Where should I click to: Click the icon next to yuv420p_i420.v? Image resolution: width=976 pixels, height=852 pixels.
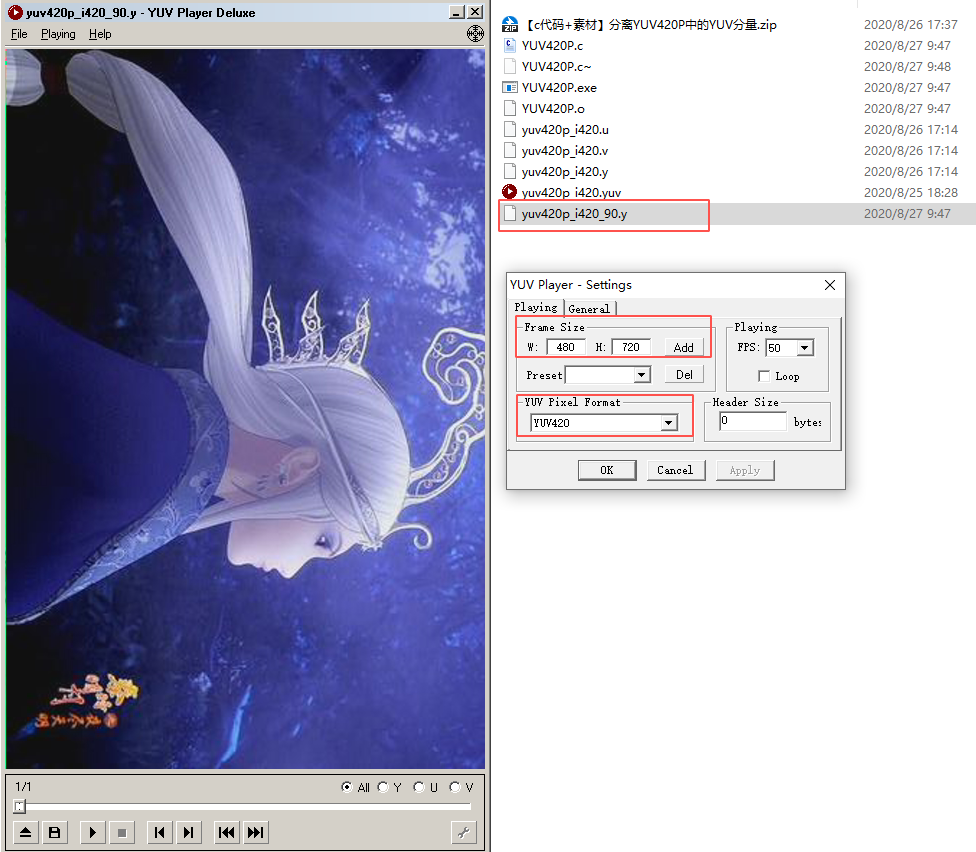click(x=510, y=151)
